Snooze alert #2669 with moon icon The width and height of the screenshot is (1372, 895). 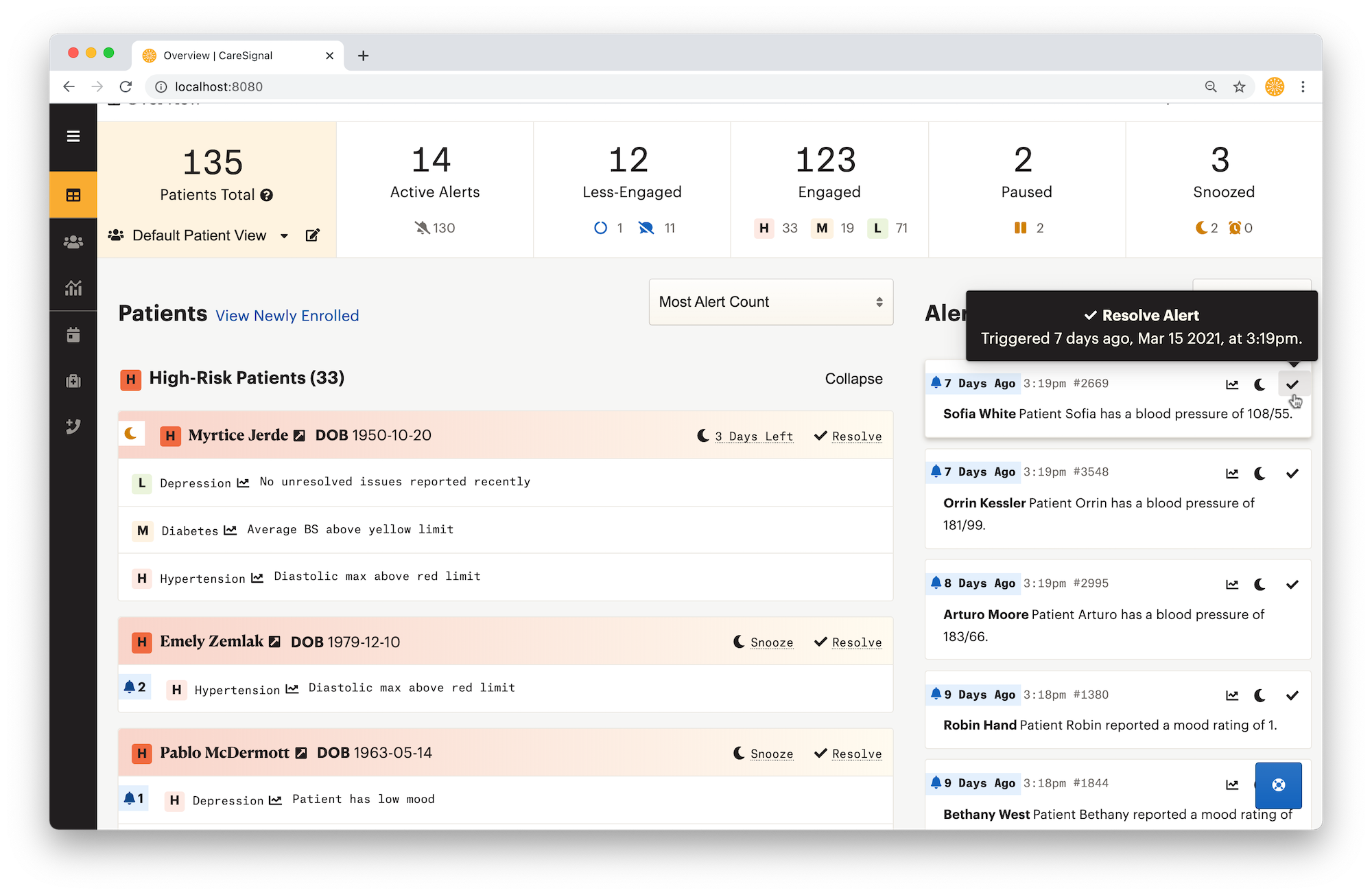pos(1259,384)
